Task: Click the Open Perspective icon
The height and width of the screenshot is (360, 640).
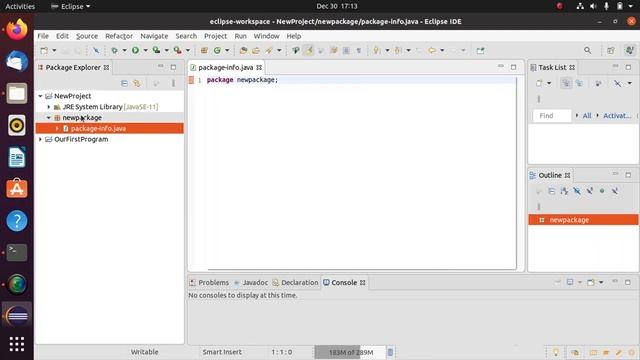Action: tap(611, 50)
